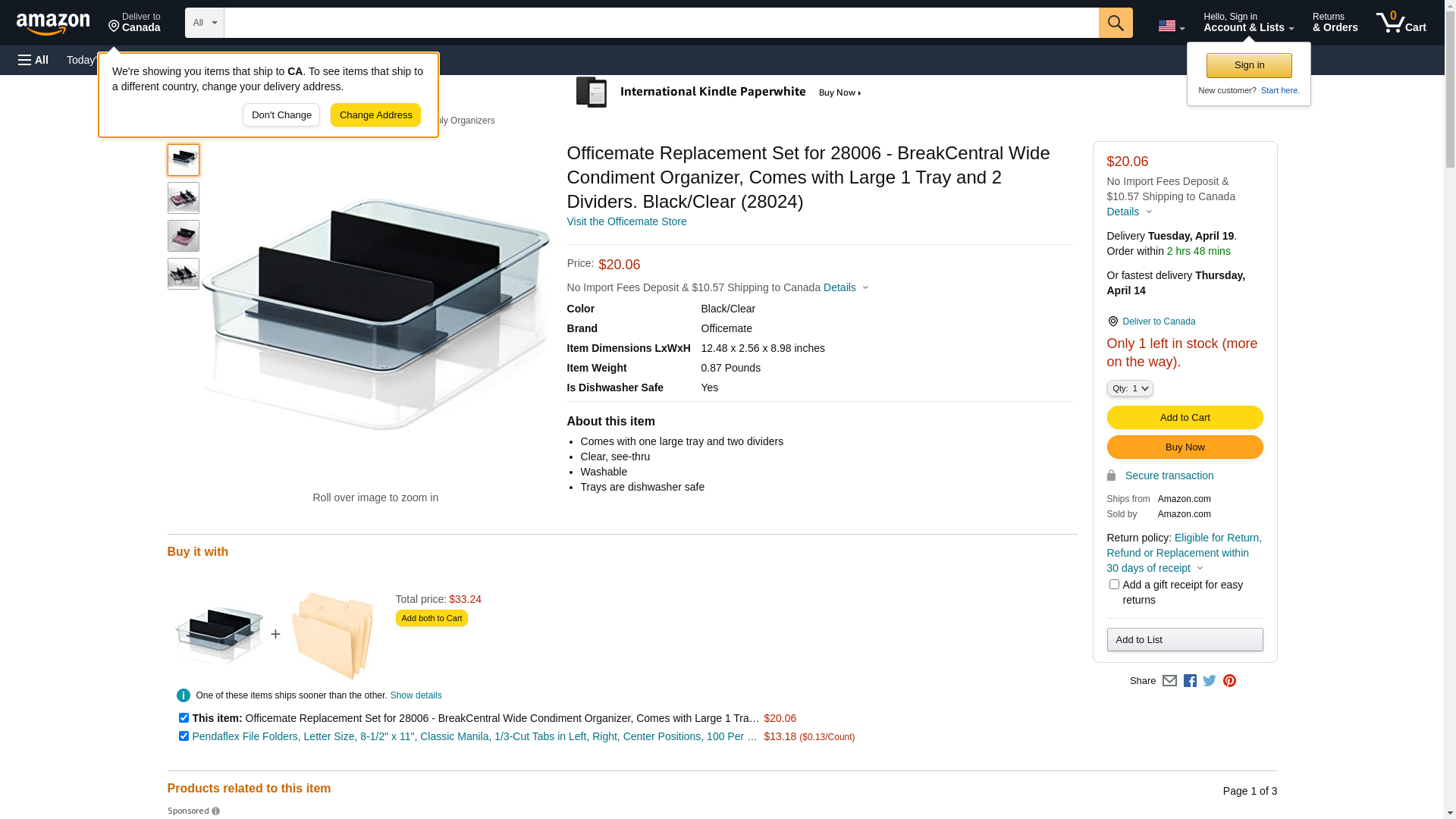
Task: Open the All hamburger menu
Action: click(33, 60)
